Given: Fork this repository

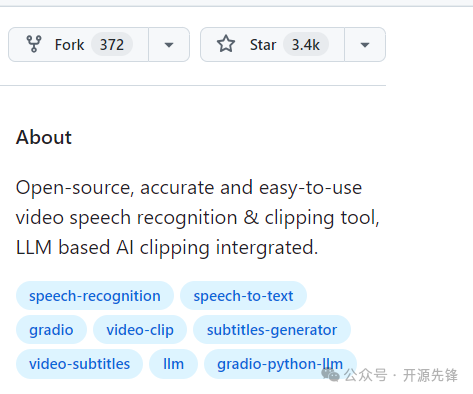Looking at the screenshot, I should [x=78, y=45].
